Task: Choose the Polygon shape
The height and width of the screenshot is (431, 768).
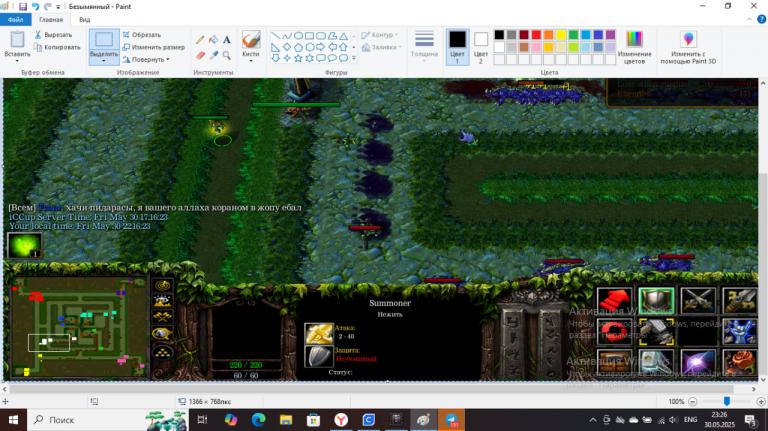Action: 332,36
